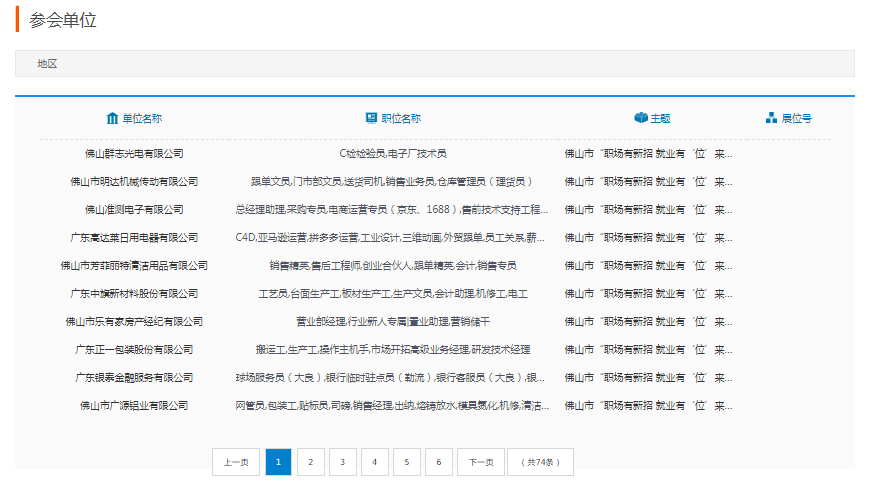Image resolution: width=870 pixels, height=481 pixels.
Task: Open company 广东银泰金融服务有限公司
Action: (x=134, y=378)
